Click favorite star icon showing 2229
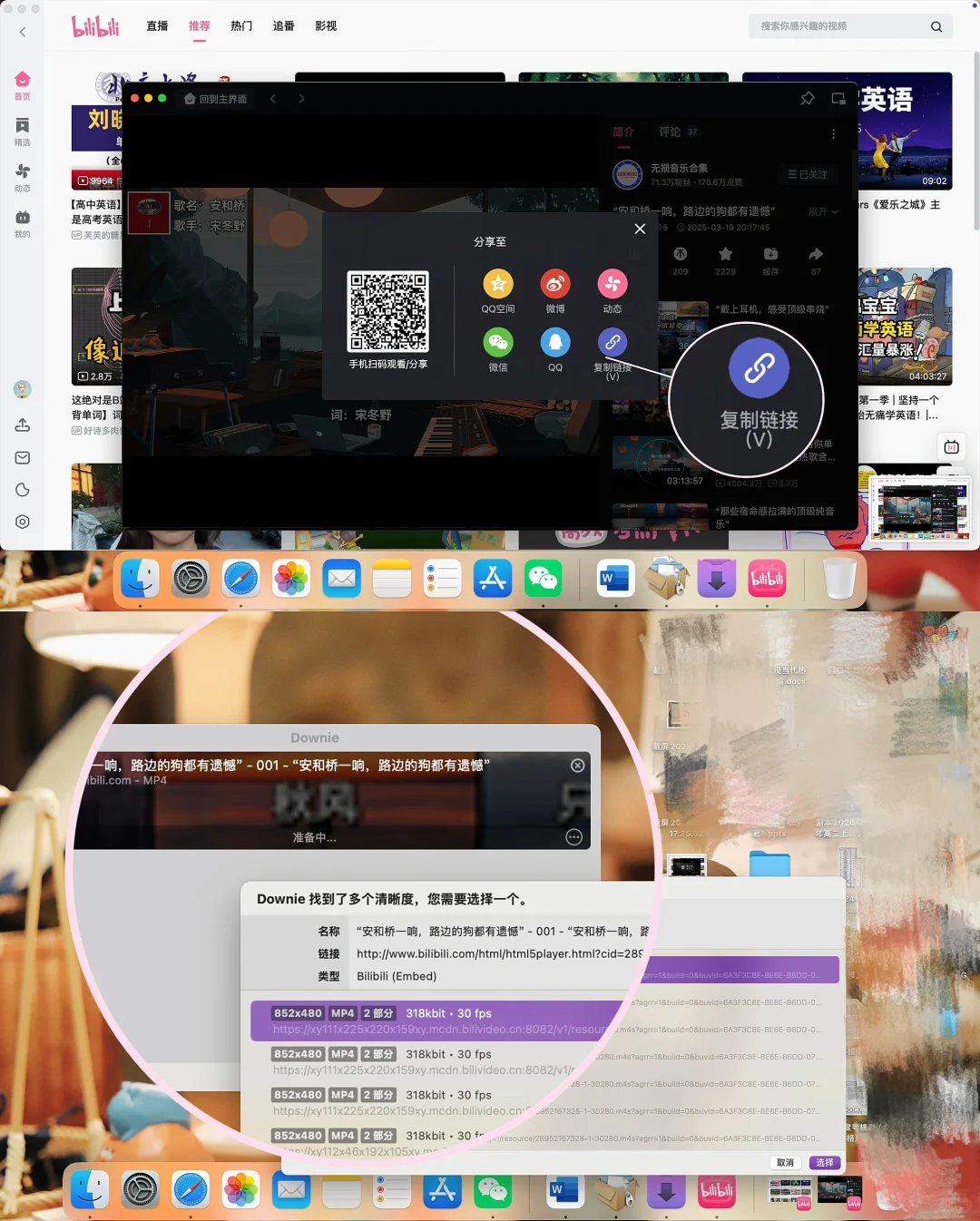Screen dimensions: 980x1221 click(x=725, y=255)
